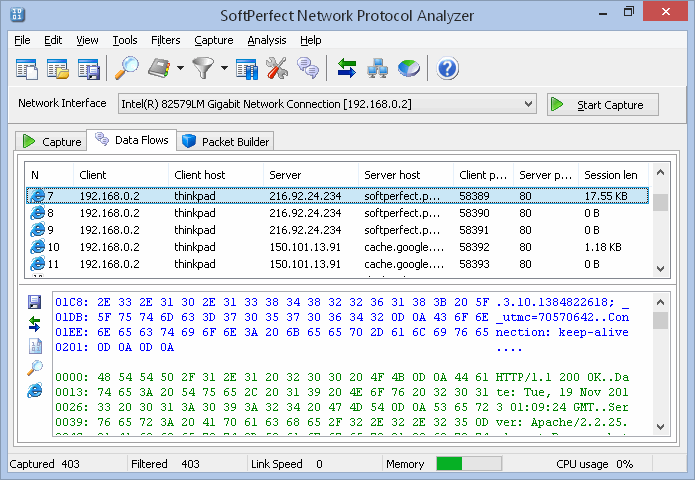Switch to the Packet Builder tab

click(x=226, y=141)
